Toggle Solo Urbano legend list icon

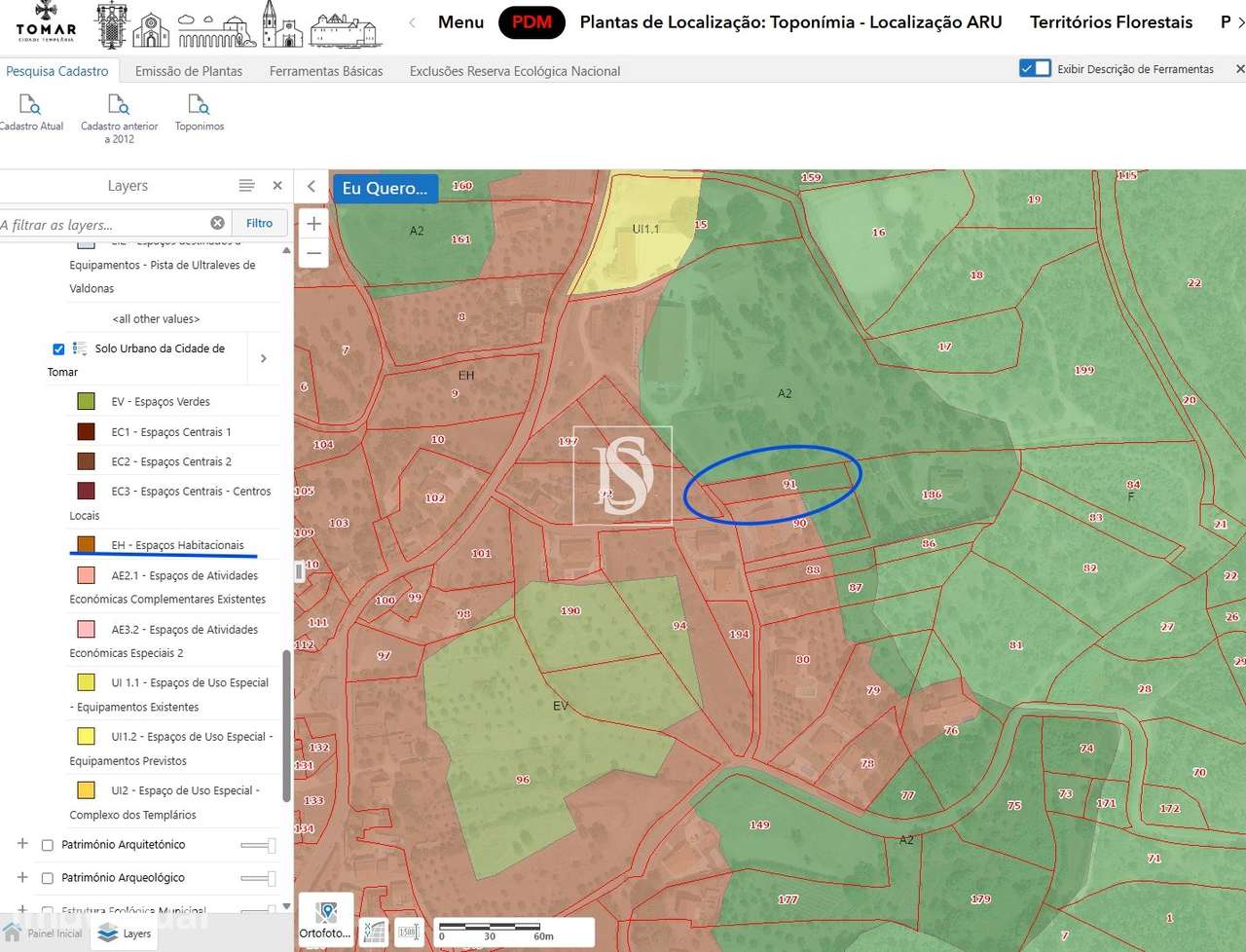tap(80, 348)
